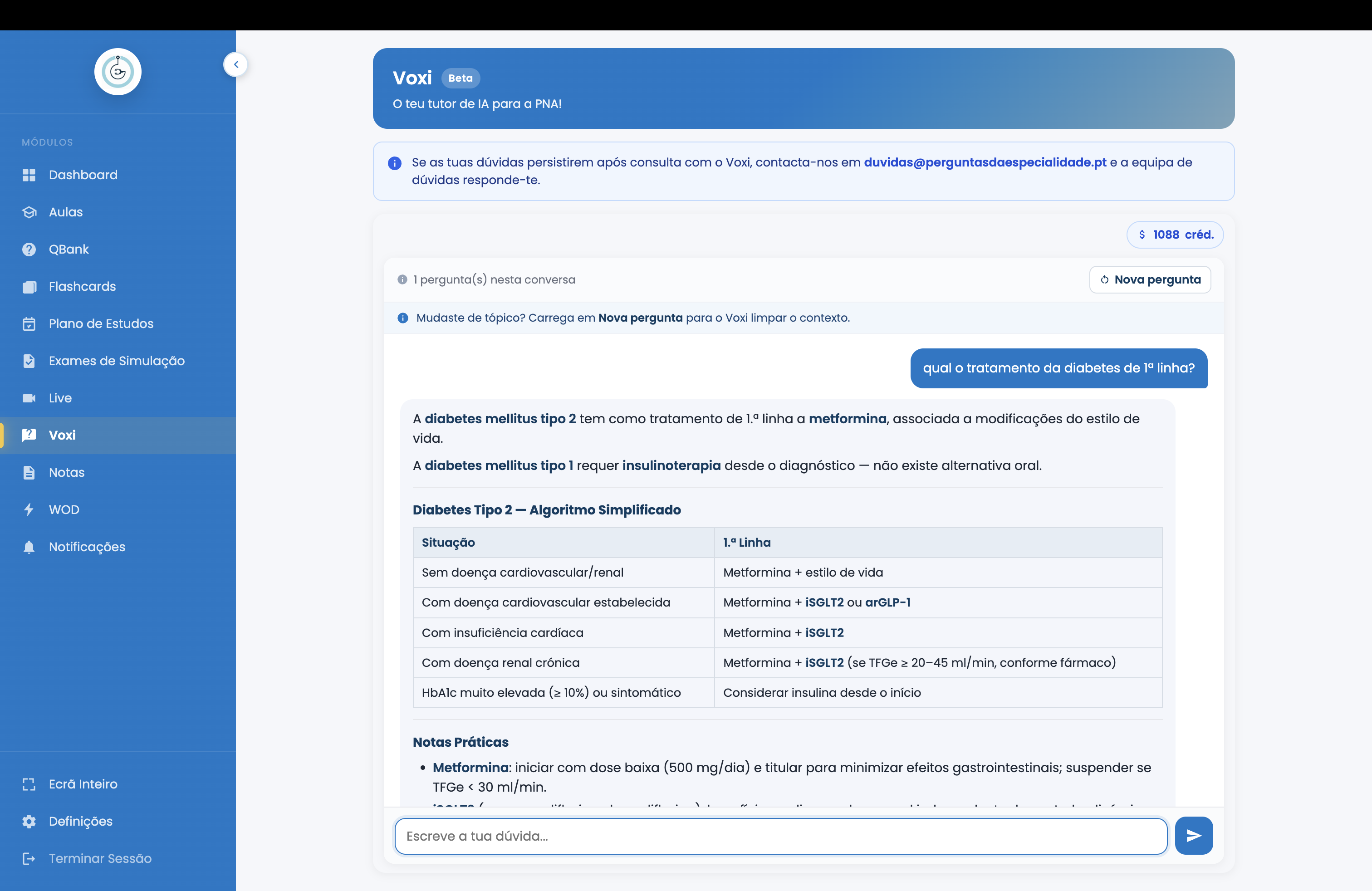Click the Terminar Sessão logout icon

(29, 859)
